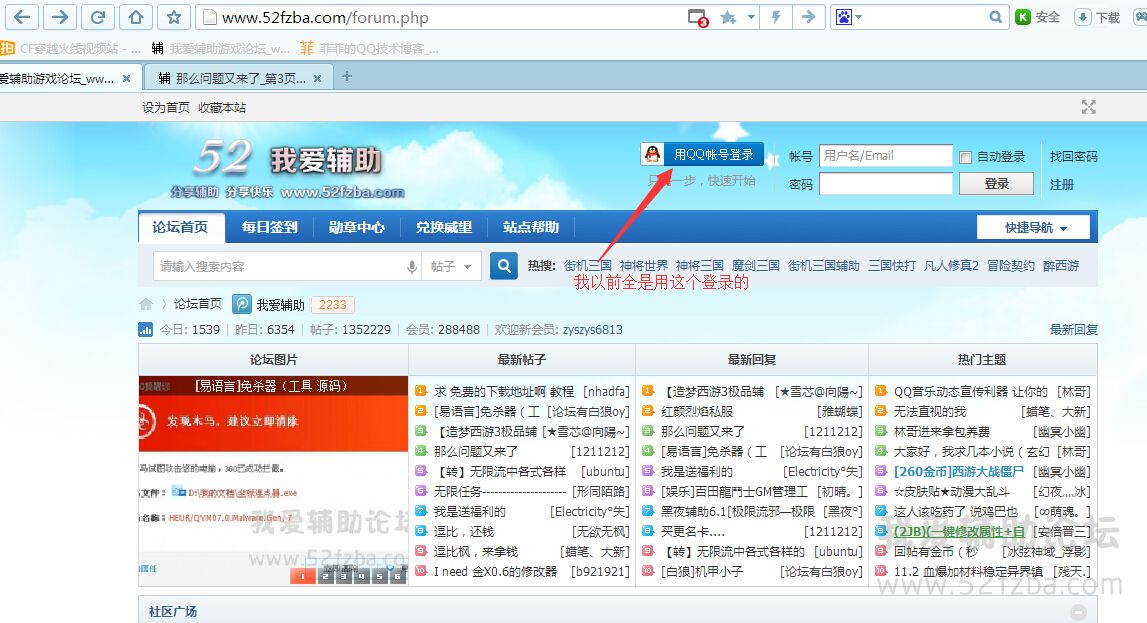Expand the 帖子 search type dropdown
Image resolution: width=1147 pixels, height=623 pixels.
pyautogui.click(x=452, y=267)
